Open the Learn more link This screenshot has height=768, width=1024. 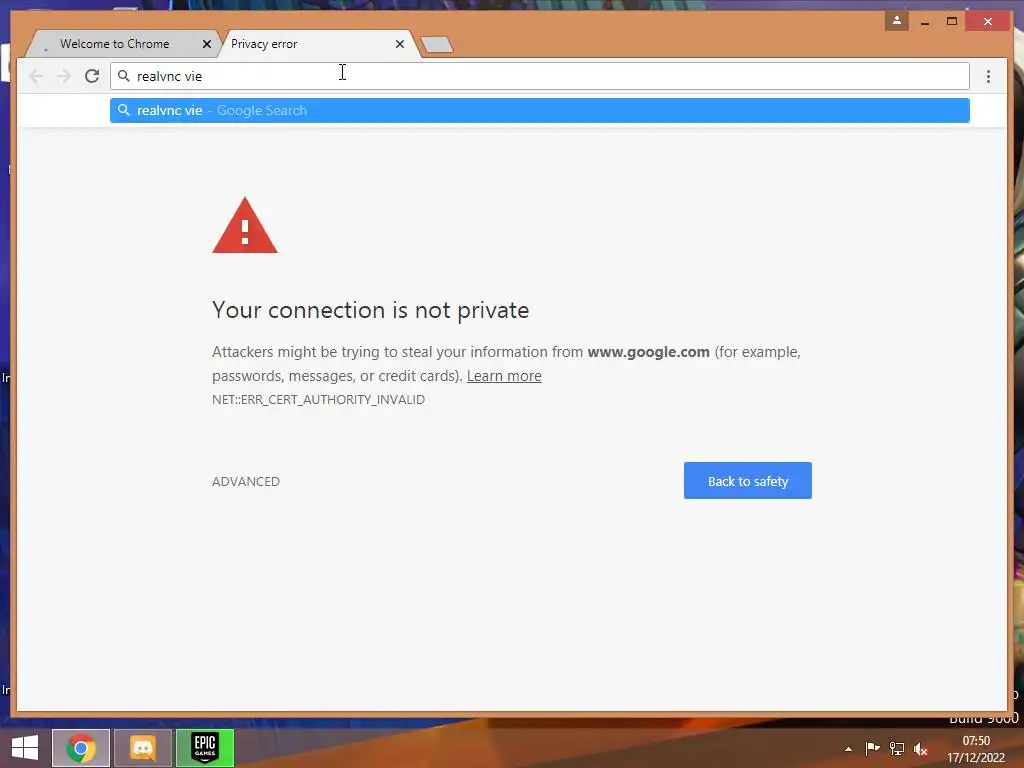coord(504,376)
